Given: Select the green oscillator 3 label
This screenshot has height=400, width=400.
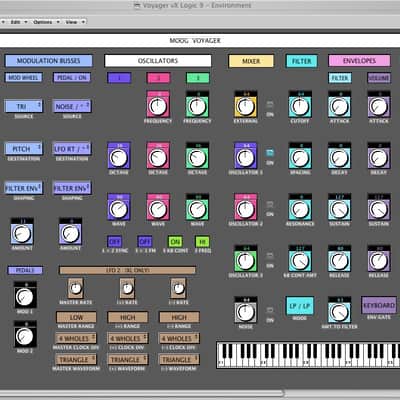Looking at the screenshot, I should pyautogui.click(x=198, y=78).
